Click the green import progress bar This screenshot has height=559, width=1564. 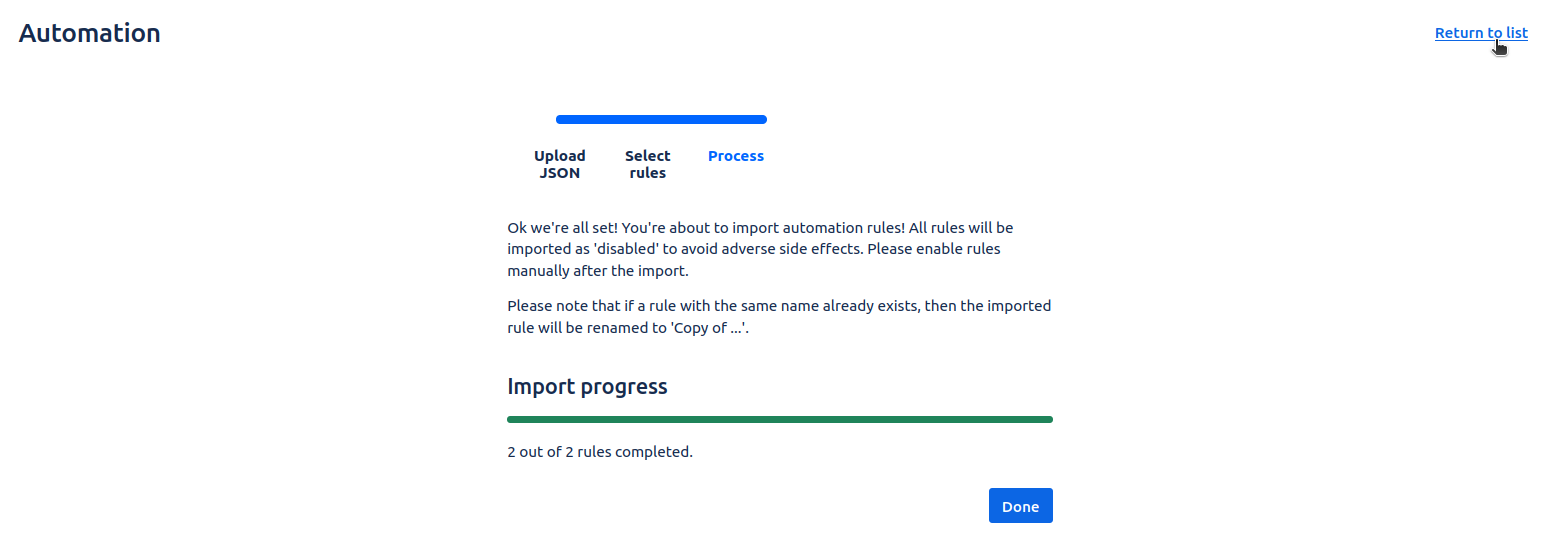pyautogui.click(x=779, y=419)
